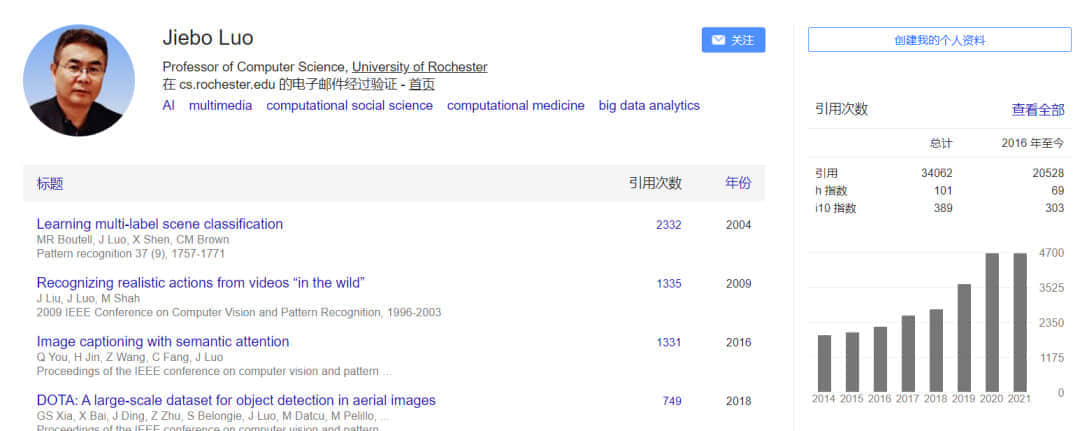The height and width of the screenshot is (431, 1080).
Task: Open the DOTA large-scale dataset paper
Action: (x=236, y=400)
